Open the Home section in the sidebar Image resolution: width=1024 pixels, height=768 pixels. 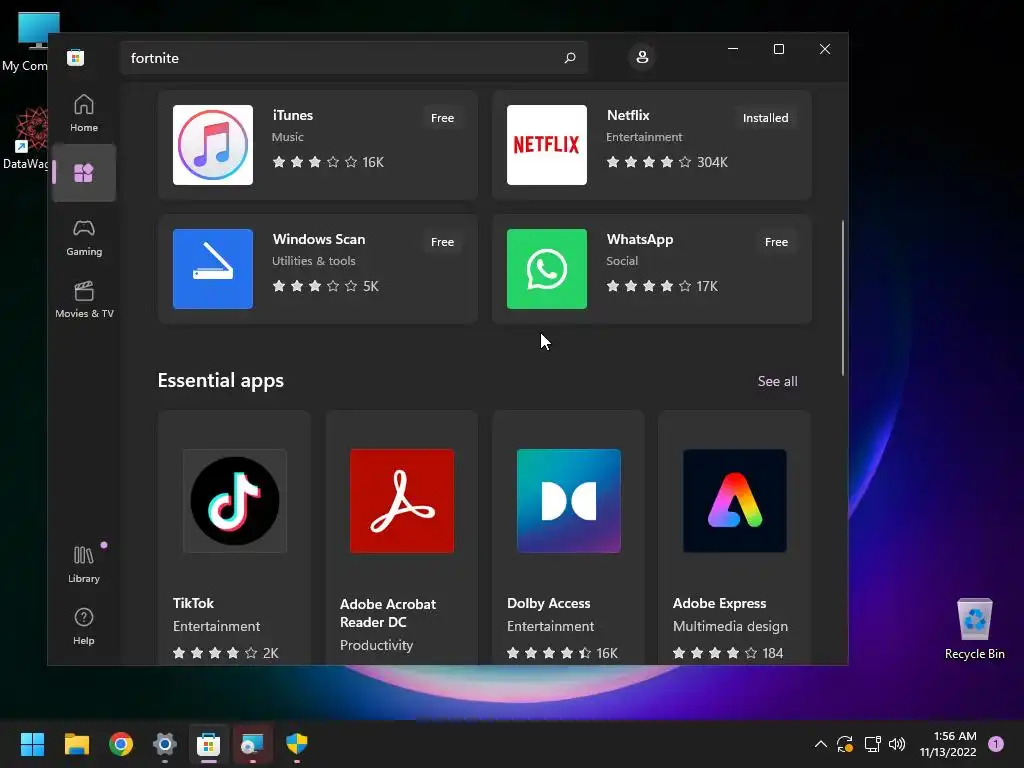(84, 113)
